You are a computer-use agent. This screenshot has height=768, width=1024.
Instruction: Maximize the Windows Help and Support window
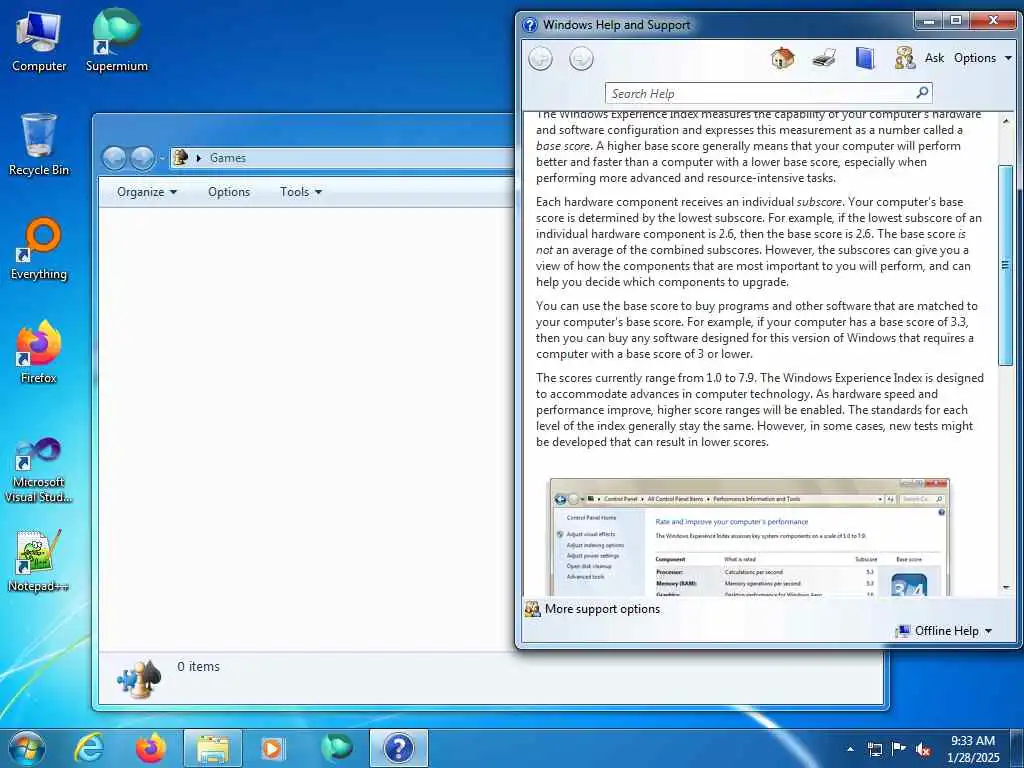click(x=955, y=20)
